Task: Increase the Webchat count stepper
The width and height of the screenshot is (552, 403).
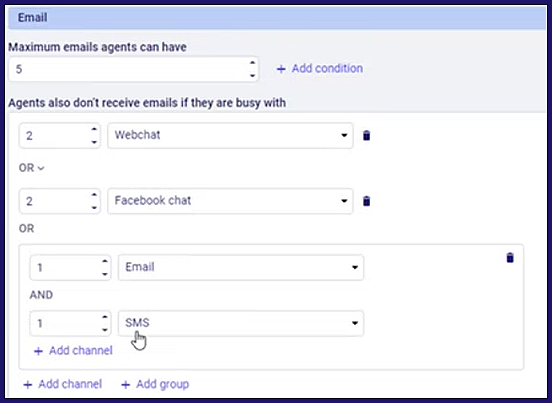Action: point(94,129)
